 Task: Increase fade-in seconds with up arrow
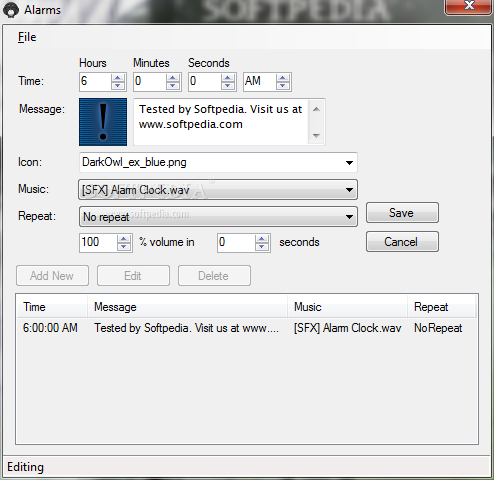262,239
